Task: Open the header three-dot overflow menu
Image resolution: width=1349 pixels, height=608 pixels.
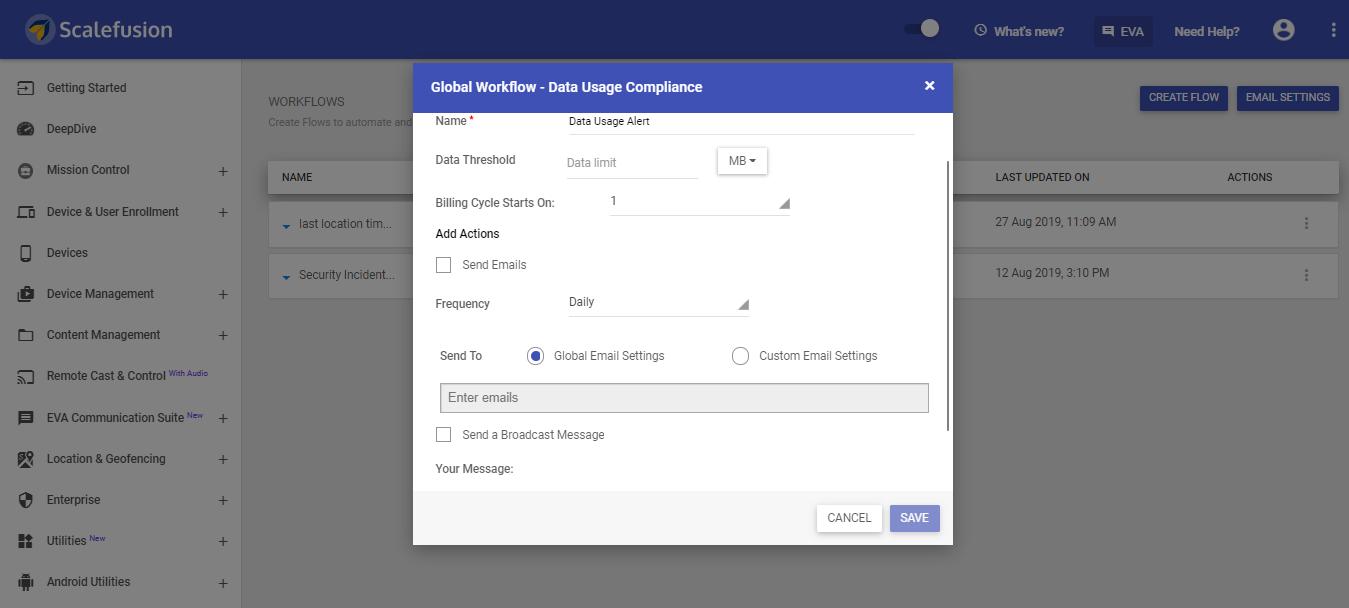Action: click(x=1333, y=30)
